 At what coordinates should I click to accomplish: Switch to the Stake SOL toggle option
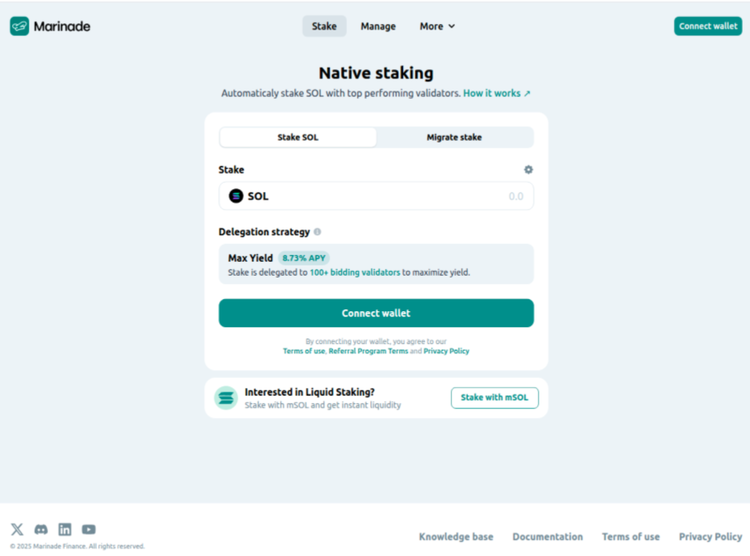[x=298, y=137]
